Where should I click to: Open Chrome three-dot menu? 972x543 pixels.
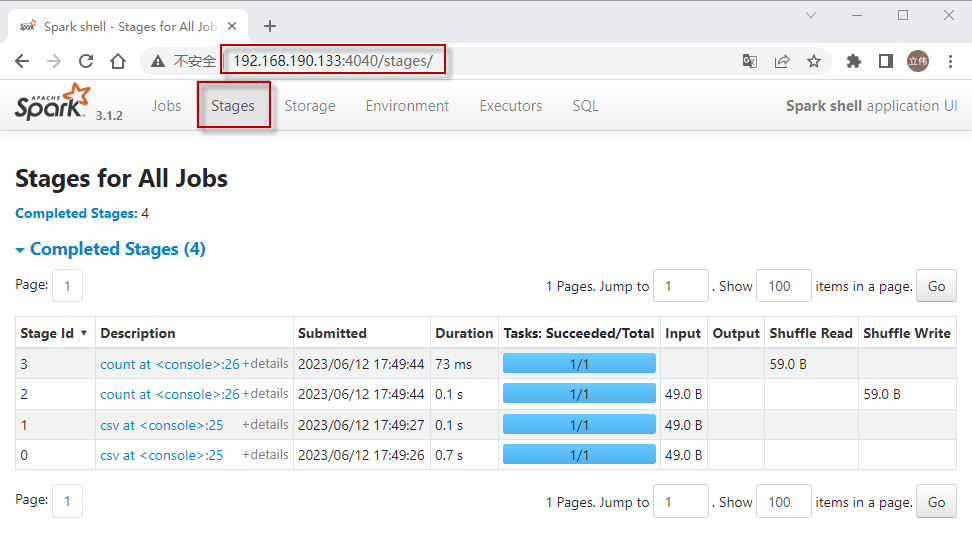point(949,61)
